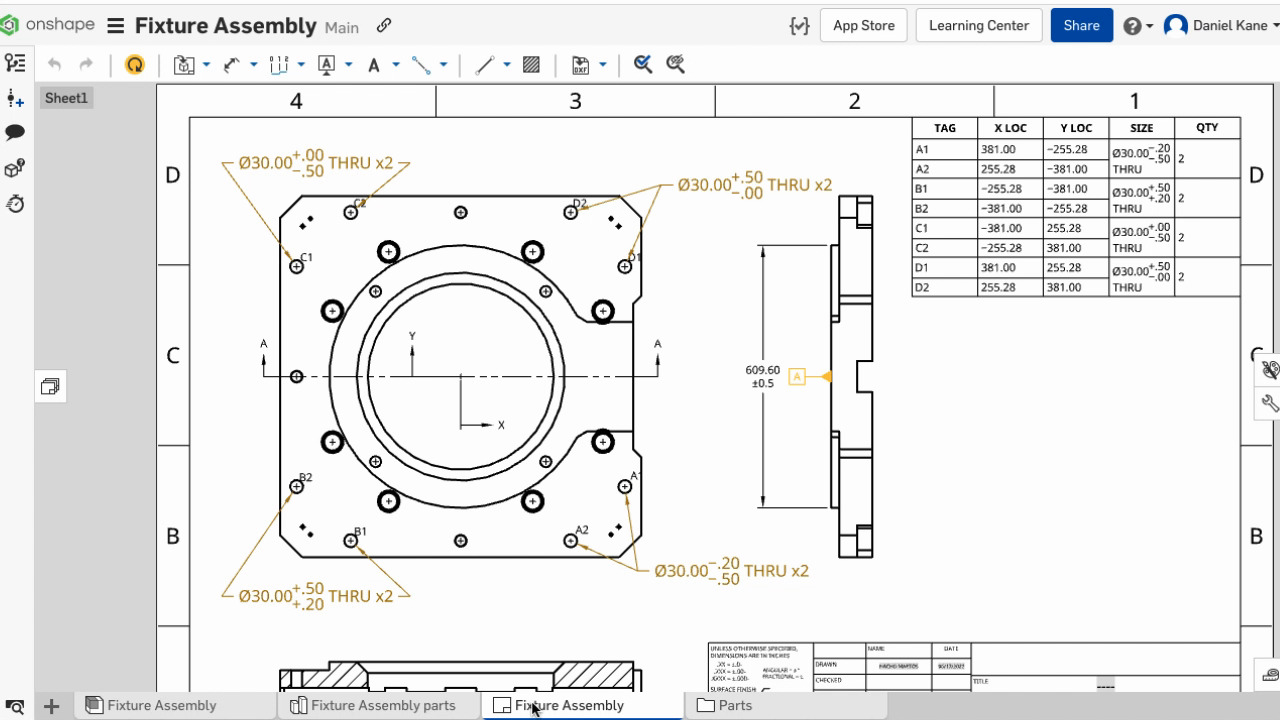Image resolution: width=1280 pixels, height=720 pixels.
Task: Switch to the Fixture Assembly parts tab
Action: click(x=382, y=705)
